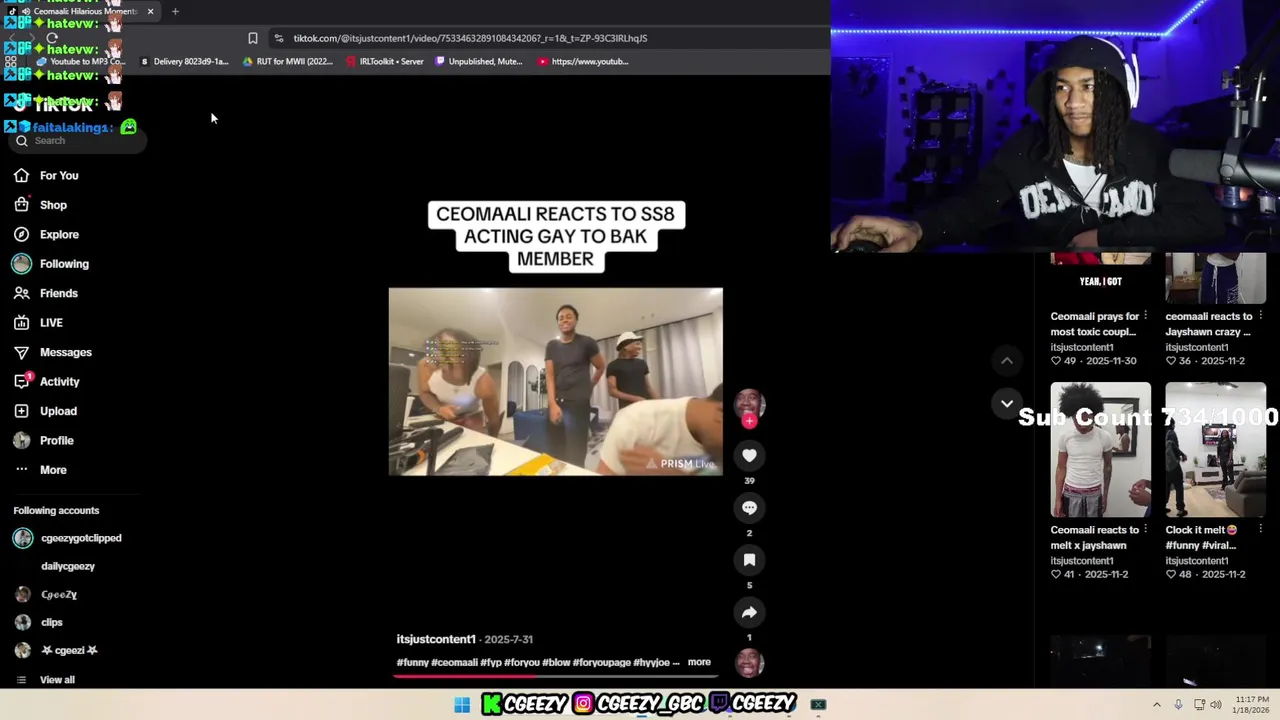This screenshot has width=1280, height=720.
Task: Expand video caption with more
Action: tap(699, 662)
